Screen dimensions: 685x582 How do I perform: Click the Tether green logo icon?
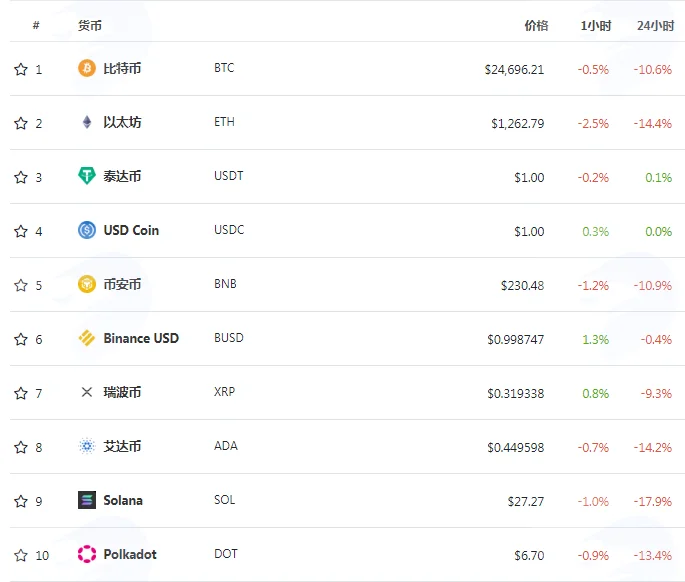(87, 176)
